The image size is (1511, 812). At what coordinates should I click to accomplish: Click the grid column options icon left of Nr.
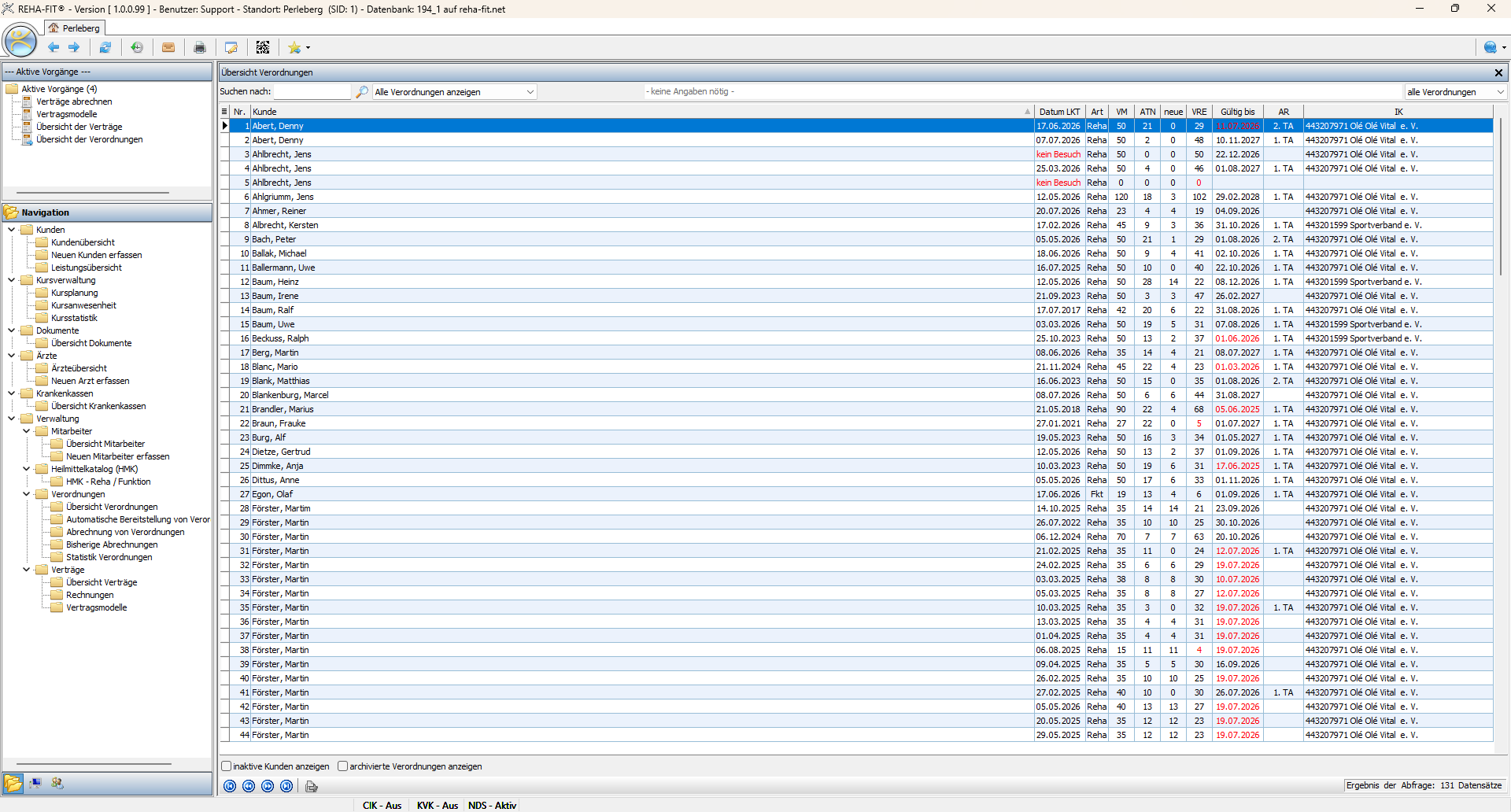click(x=225, y=112)
